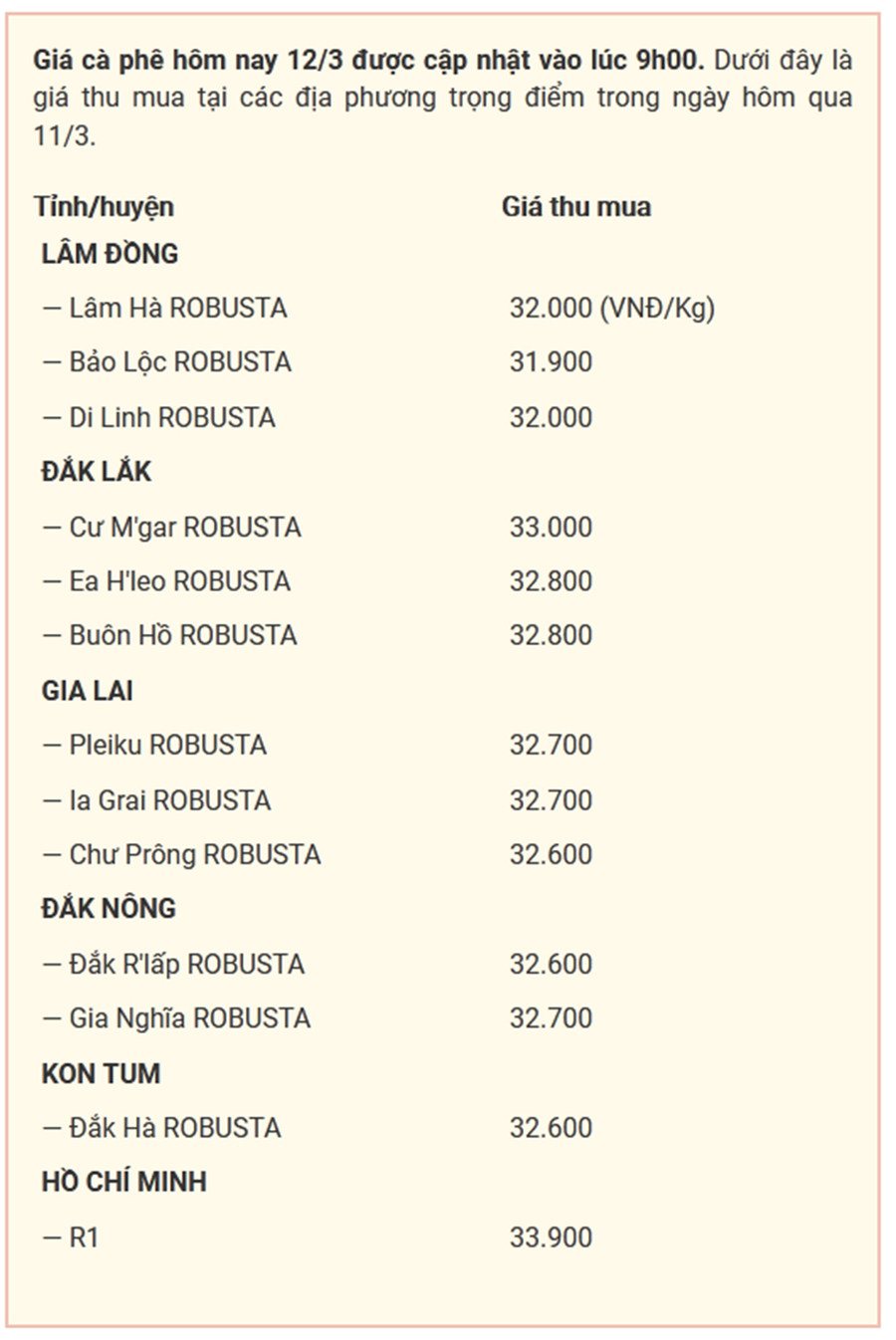Select the Cư M'gar ROBUSTA price 33.000
This screenshot has height=1340, width=896.
click(551, 527)
